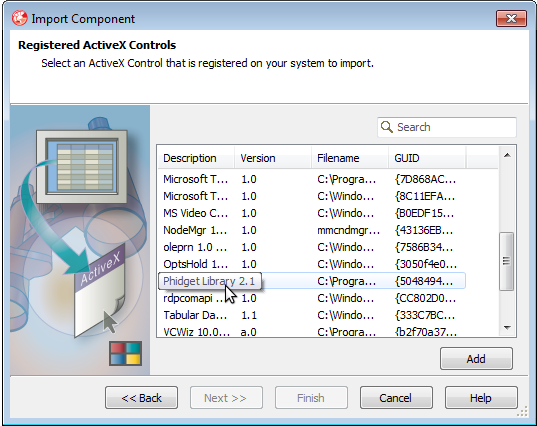Click the search magnifier icon
Screen dimensions: 537x426
tap(387, 127)
